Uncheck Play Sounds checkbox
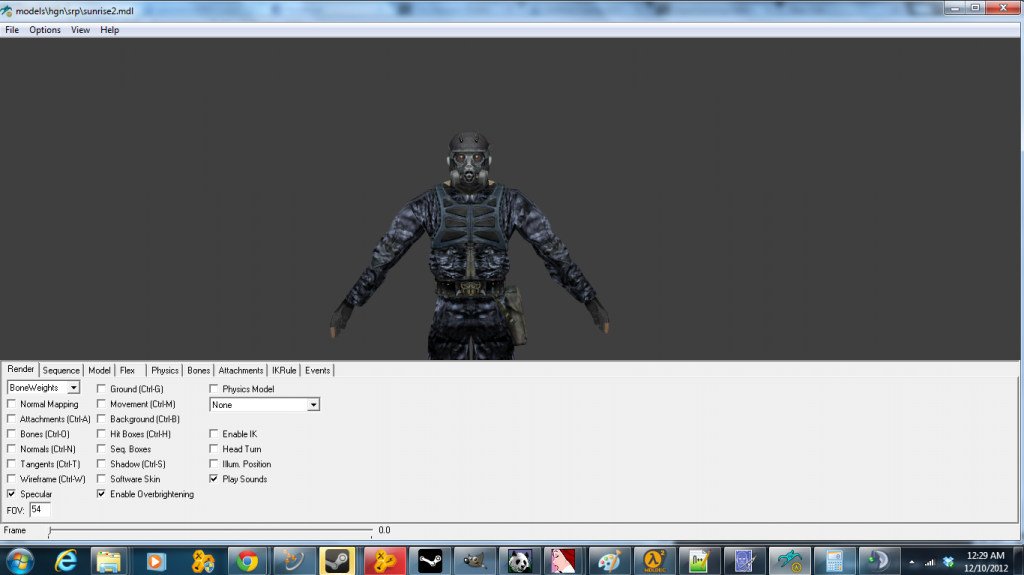 click(x=214, y=479)
